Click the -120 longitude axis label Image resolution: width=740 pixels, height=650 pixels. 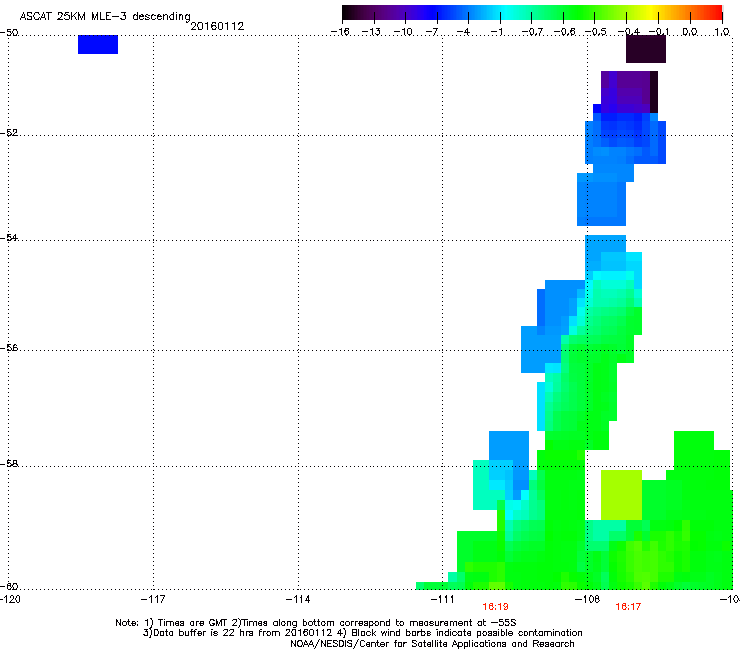[x=10, y=599]
